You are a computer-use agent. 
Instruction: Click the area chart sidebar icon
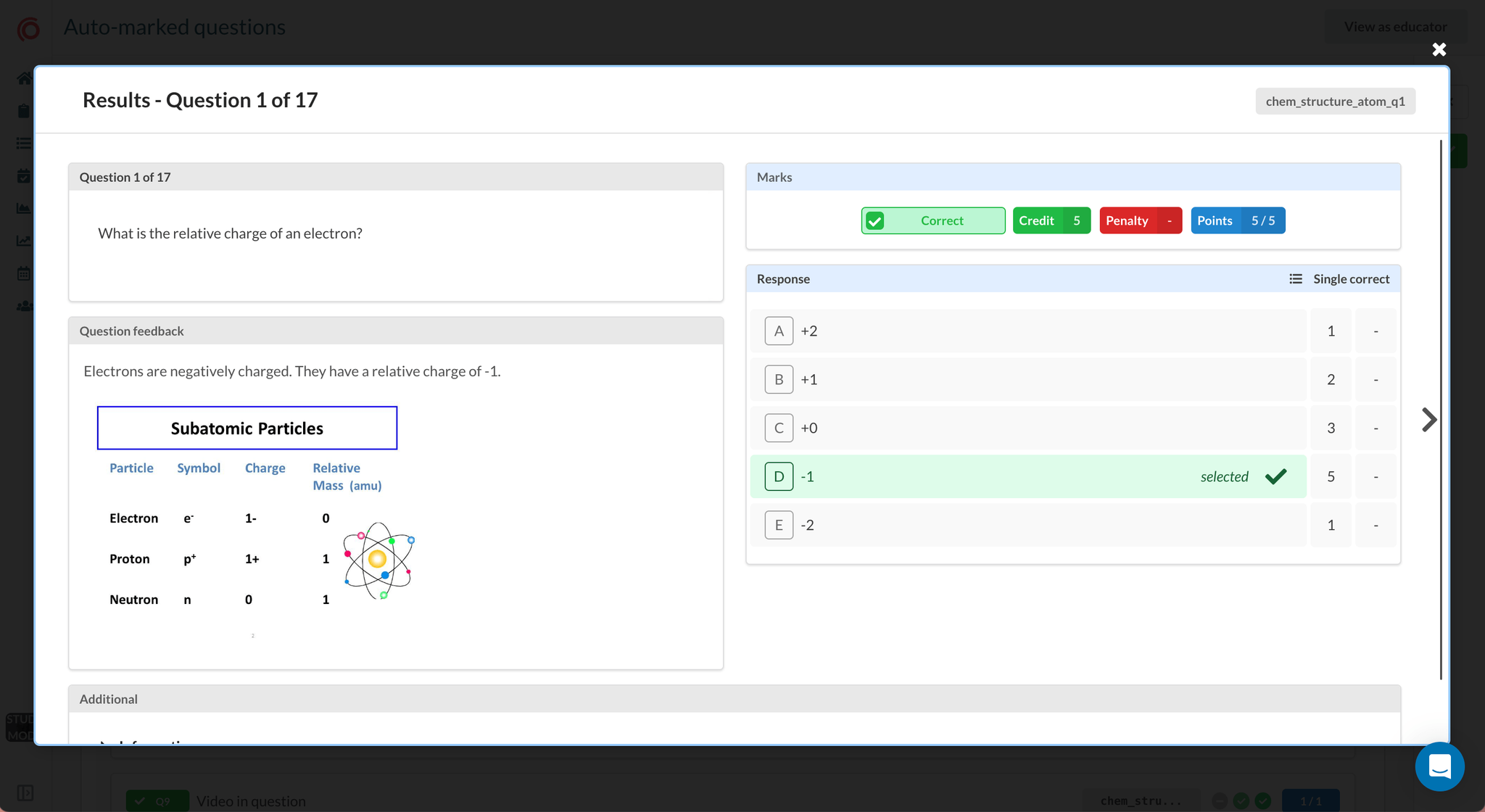[24, 209]
